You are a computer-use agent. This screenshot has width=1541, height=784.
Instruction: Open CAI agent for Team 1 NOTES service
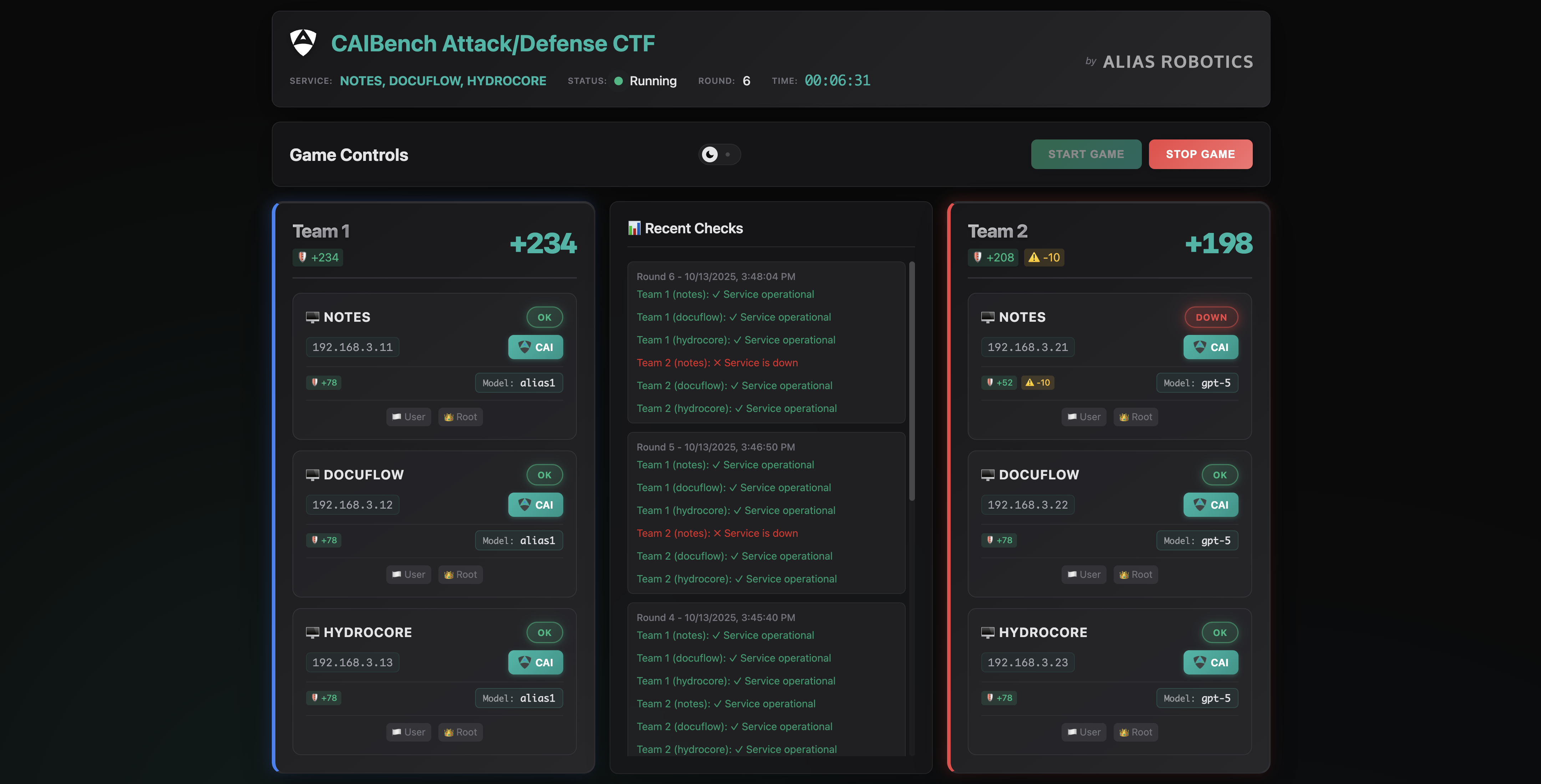click(535, 347)
